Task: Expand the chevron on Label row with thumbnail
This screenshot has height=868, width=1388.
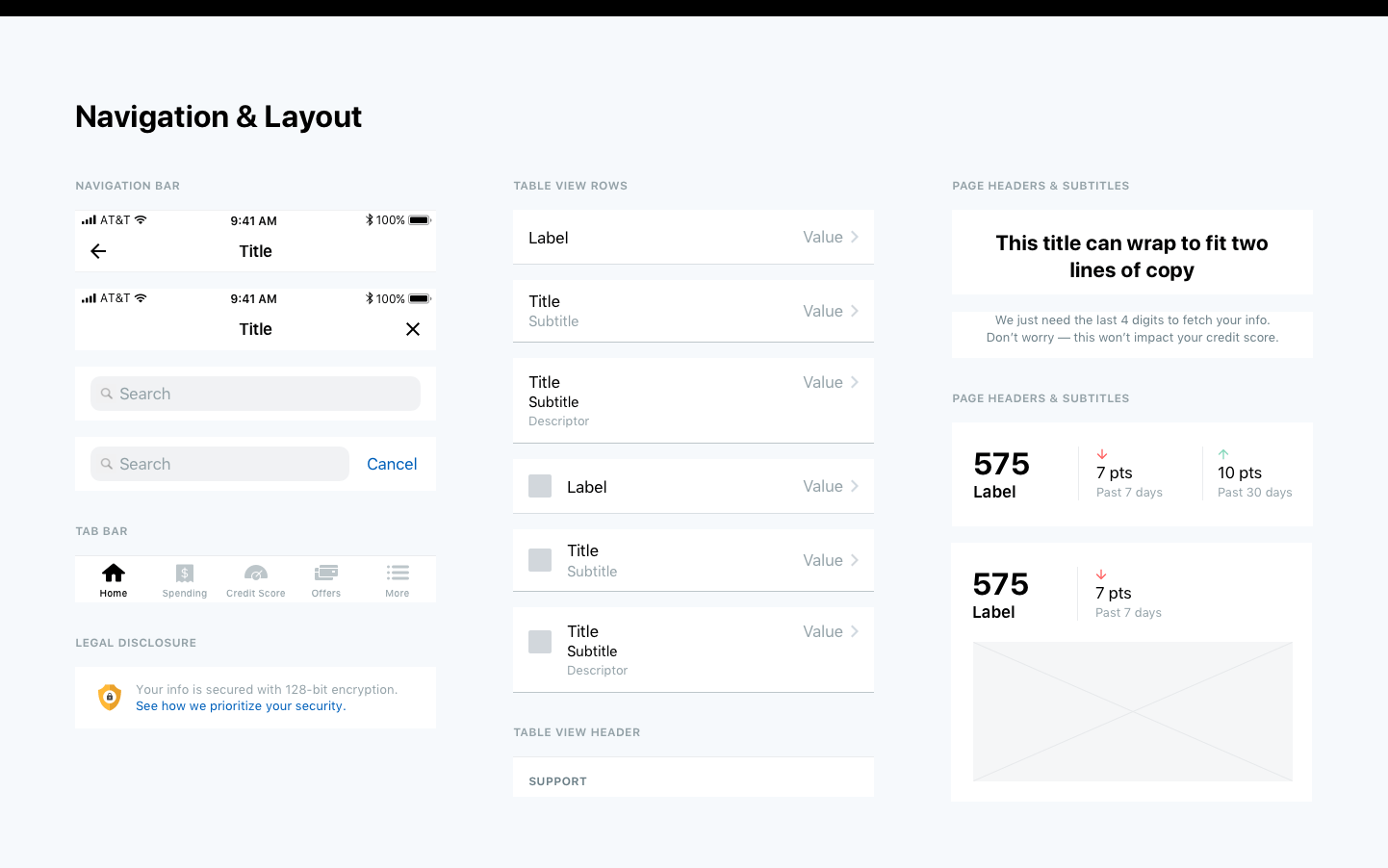Action: [855, 486]
